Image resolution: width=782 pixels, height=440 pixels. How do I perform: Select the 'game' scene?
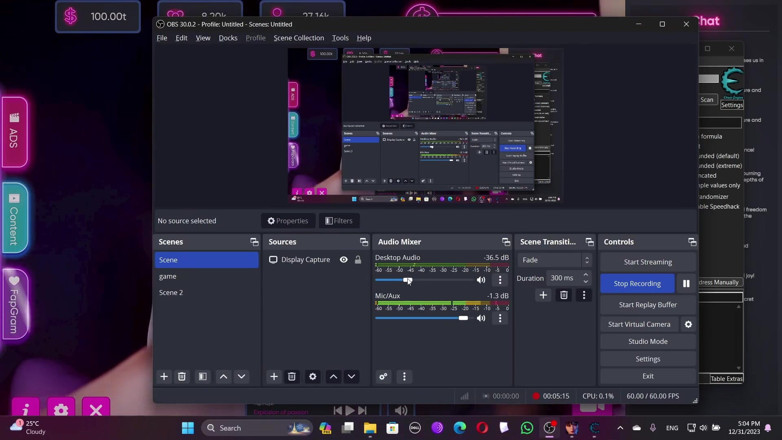tap(206, 276)
